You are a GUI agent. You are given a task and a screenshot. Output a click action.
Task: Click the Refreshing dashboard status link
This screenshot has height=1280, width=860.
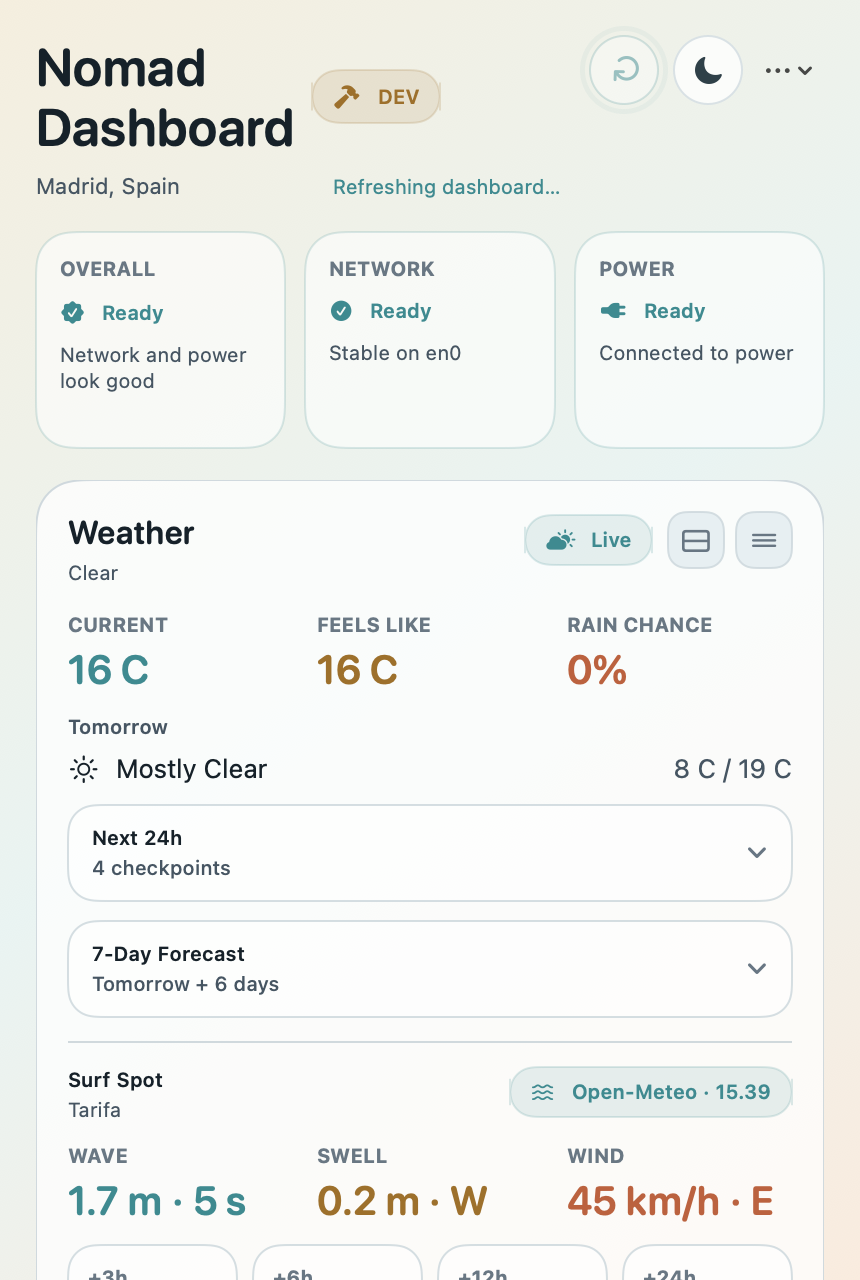tap(446, 187)
